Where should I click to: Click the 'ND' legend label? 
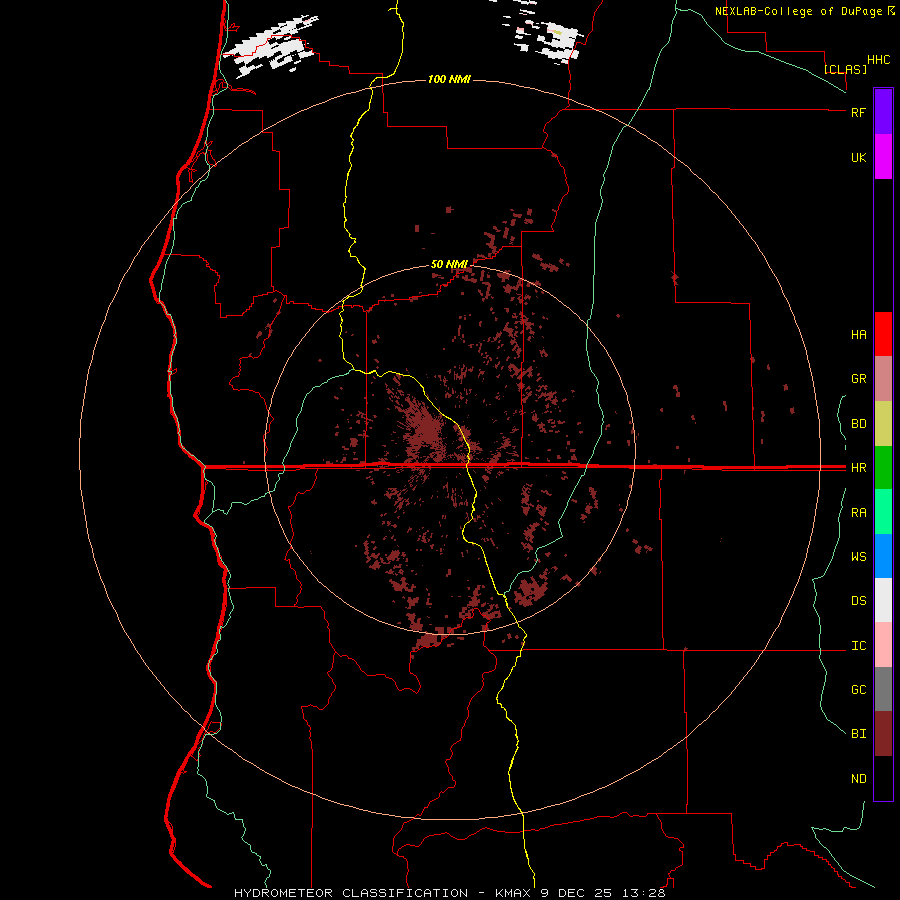tap(858, 779)
